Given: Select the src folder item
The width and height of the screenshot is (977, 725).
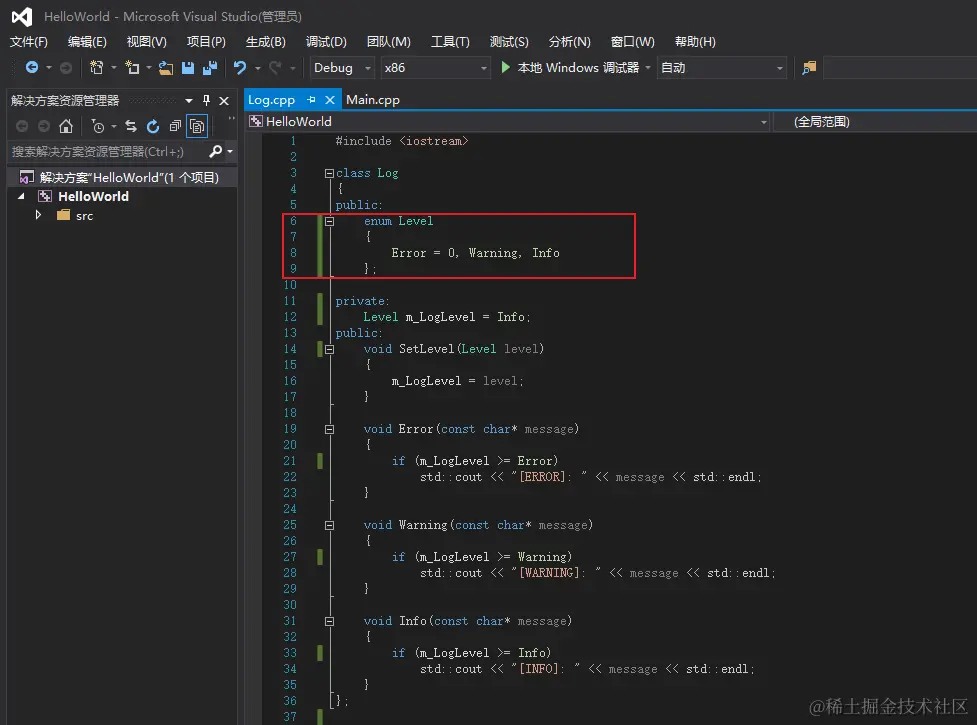Looking at the screenshot, I should tap(84, 216).
